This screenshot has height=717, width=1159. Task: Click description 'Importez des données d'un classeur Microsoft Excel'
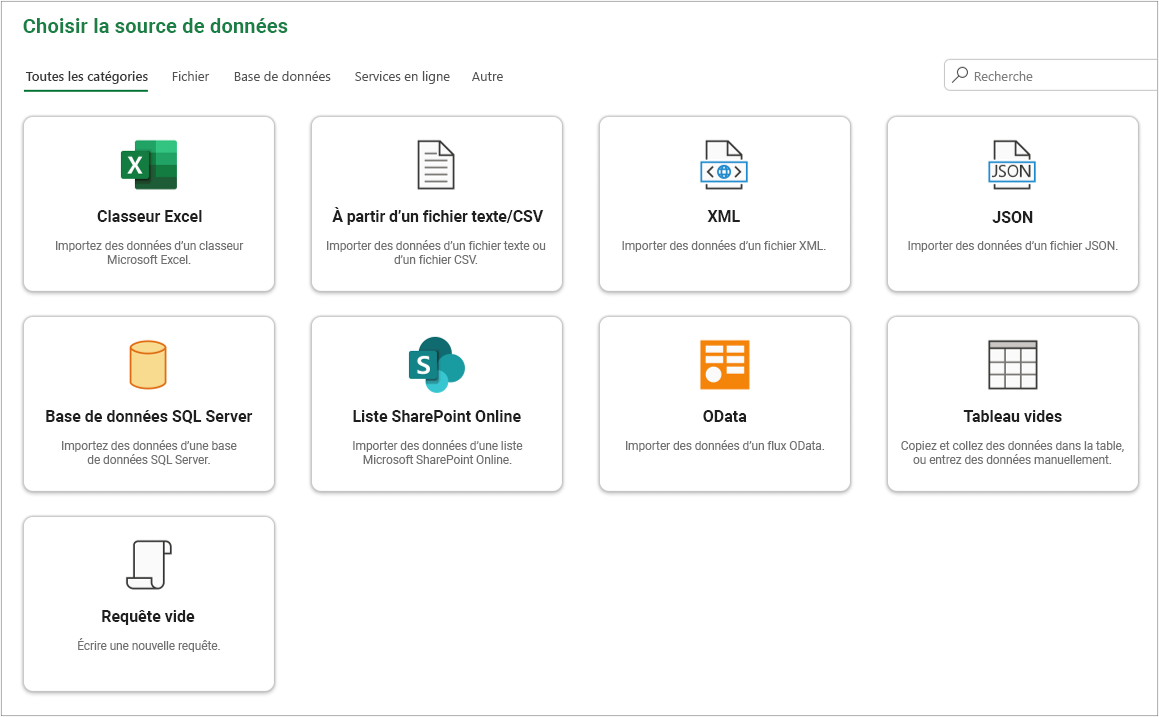(x=149, y=253)
